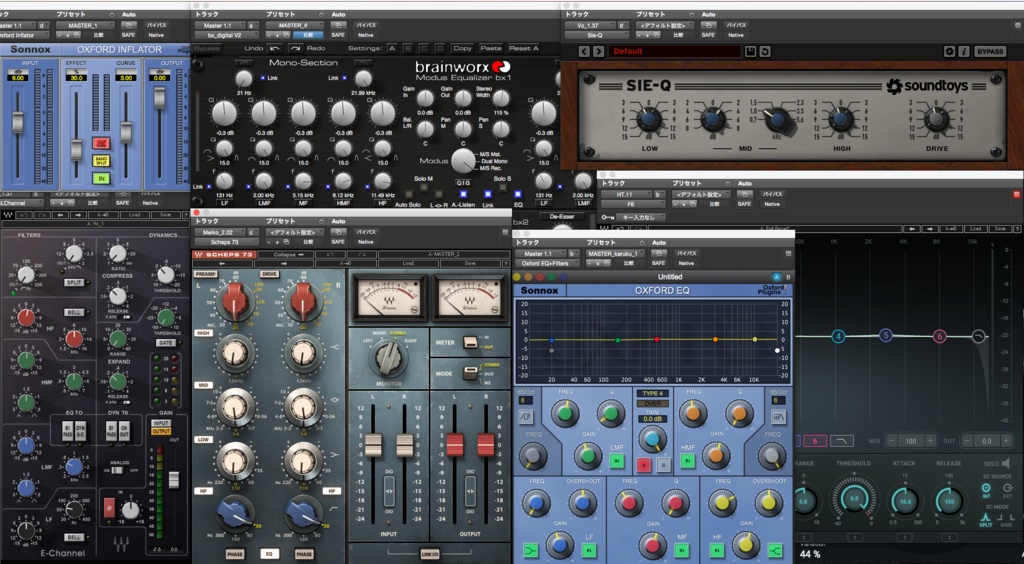Open plugin selector Scheps 73 dropdown
1024x564 pixels.
[226, 242]
